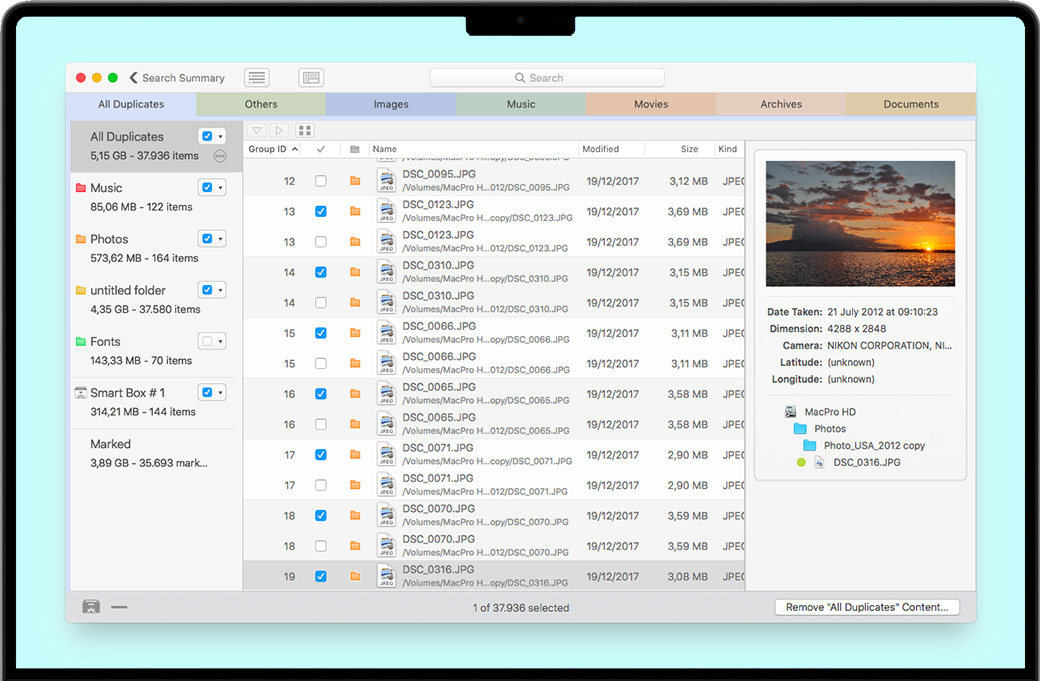Enable the Fonts category checkbox in the sidebar

click(x=207, y=341)
